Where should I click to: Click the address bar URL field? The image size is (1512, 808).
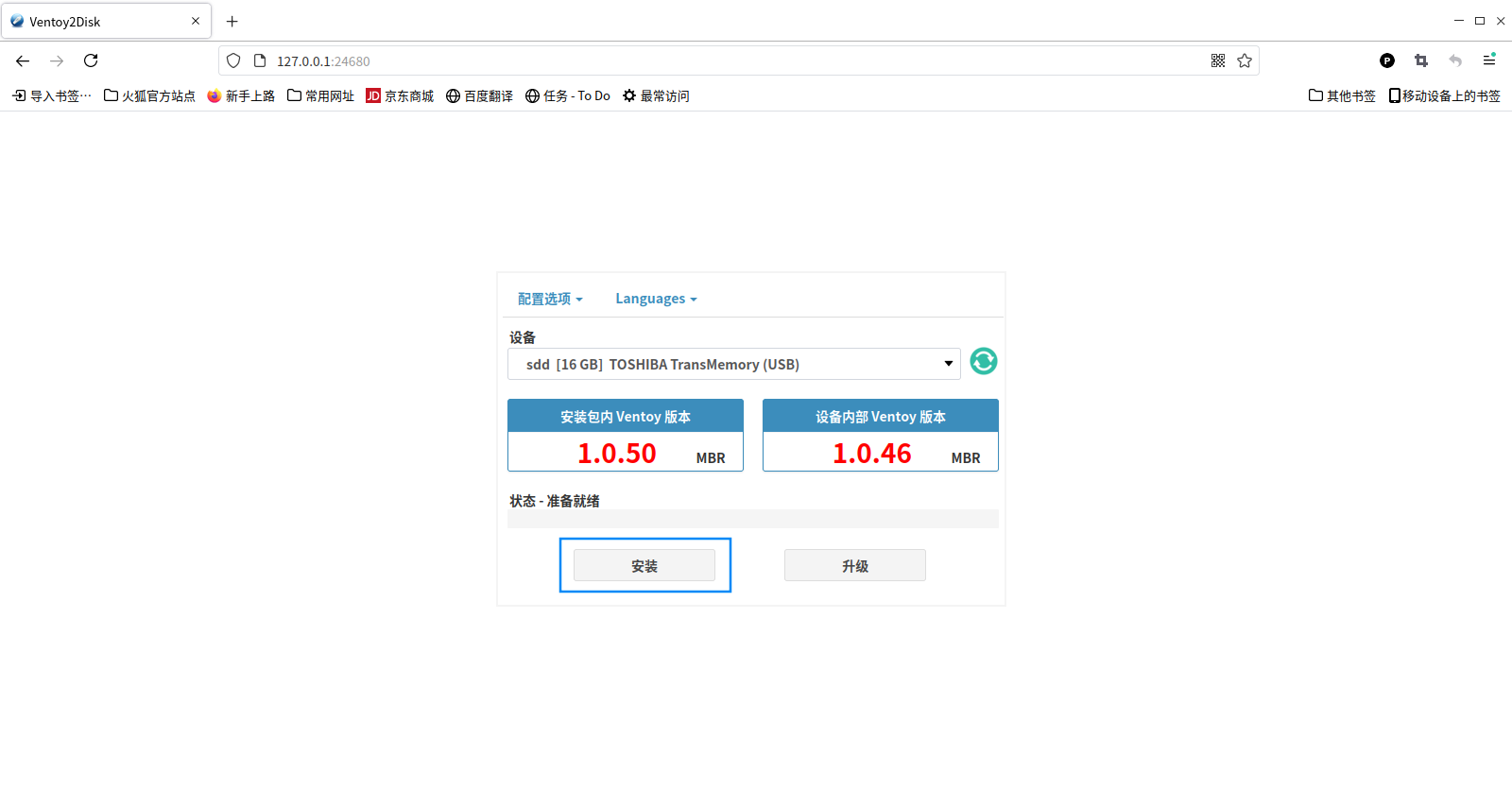click(737, 60)
